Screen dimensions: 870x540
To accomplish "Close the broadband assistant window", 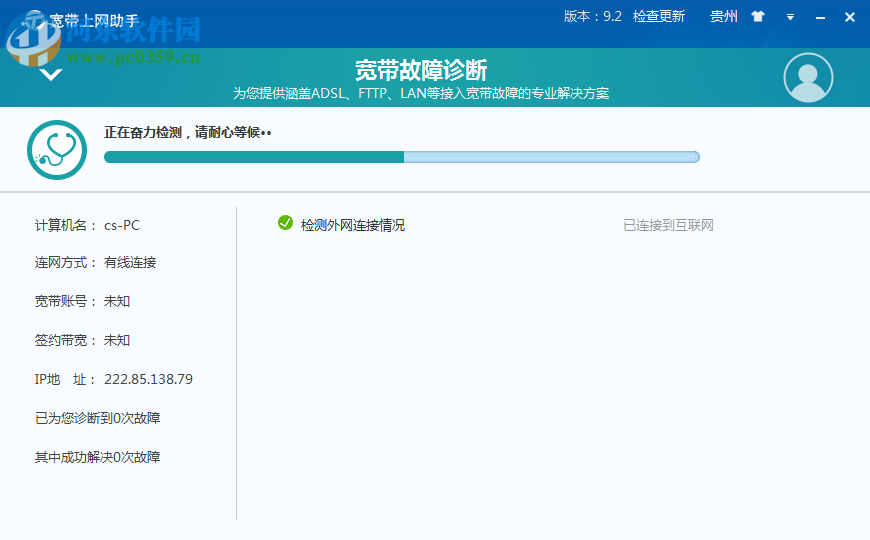I will tap(849, 17).
